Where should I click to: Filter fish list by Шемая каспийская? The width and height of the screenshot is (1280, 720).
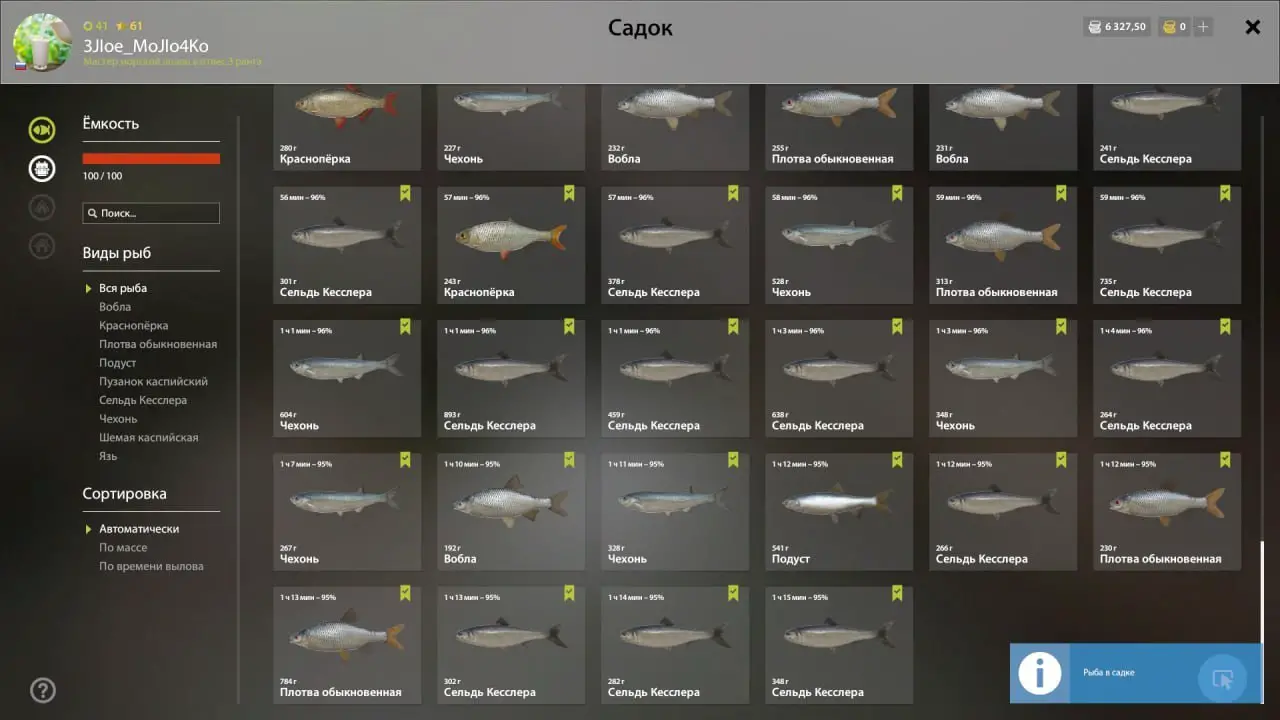[x=149, y=437]
